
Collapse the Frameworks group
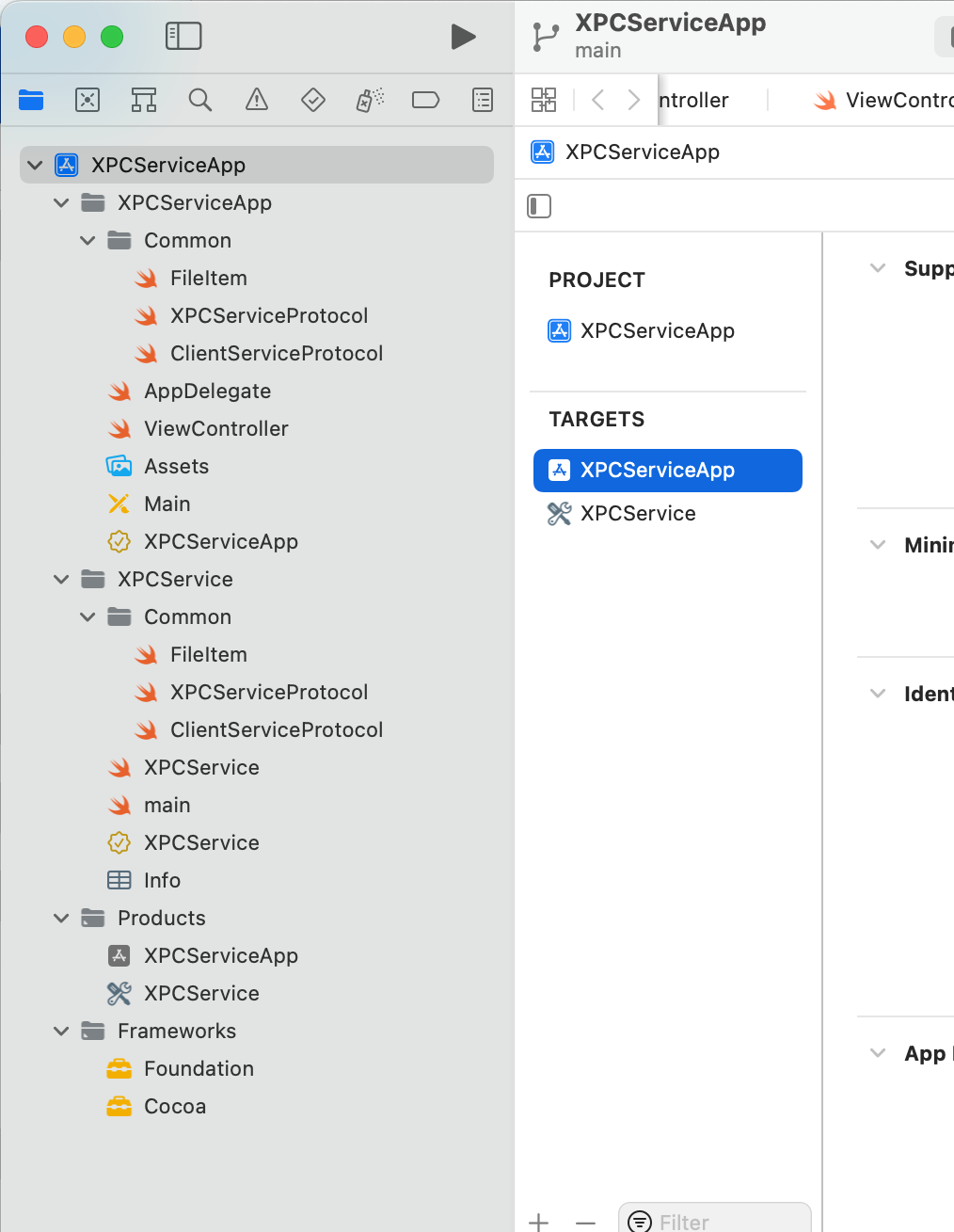tap(61, 1031)
